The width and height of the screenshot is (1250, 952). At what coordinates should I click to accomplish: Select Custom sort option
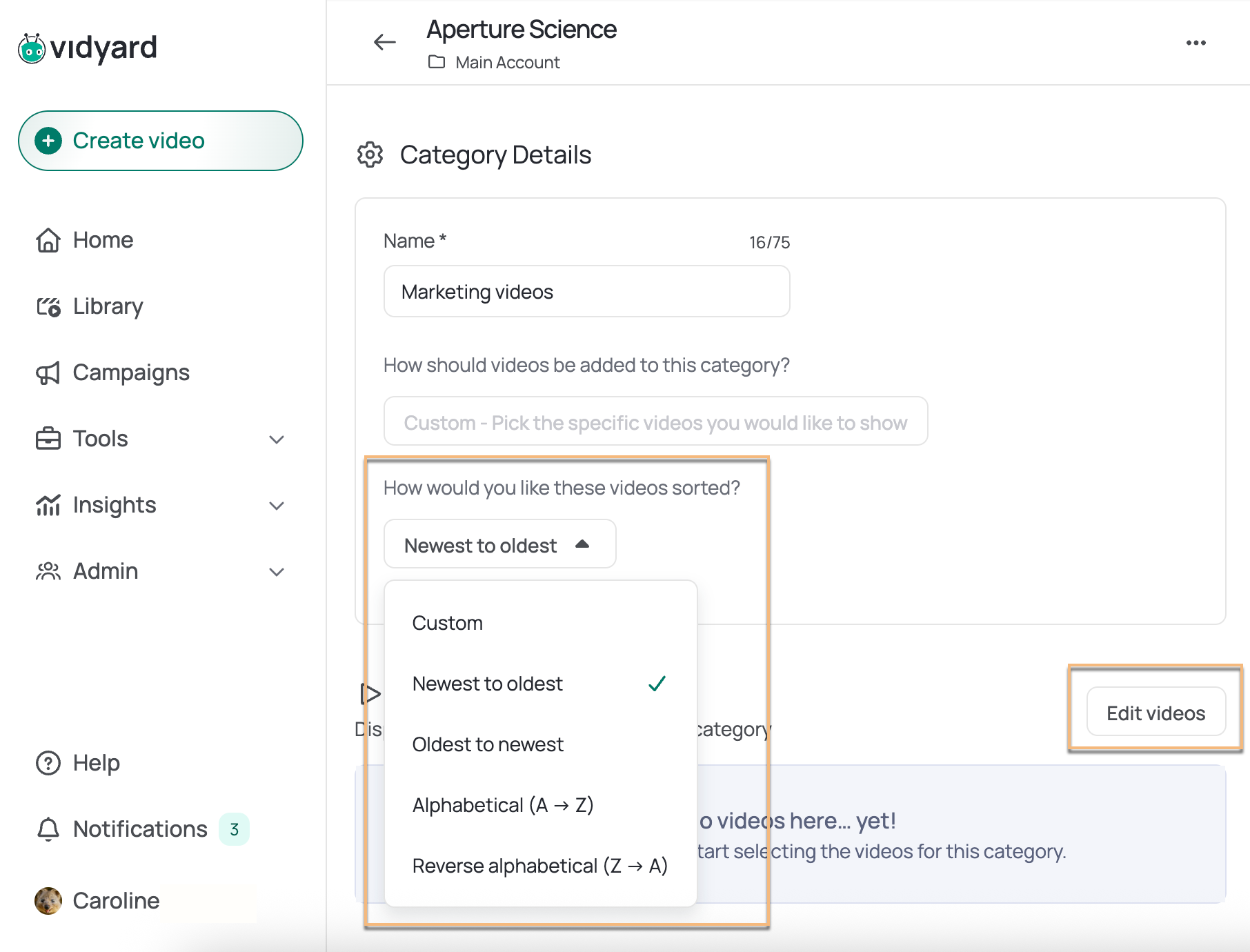click(x=541, y=623)
